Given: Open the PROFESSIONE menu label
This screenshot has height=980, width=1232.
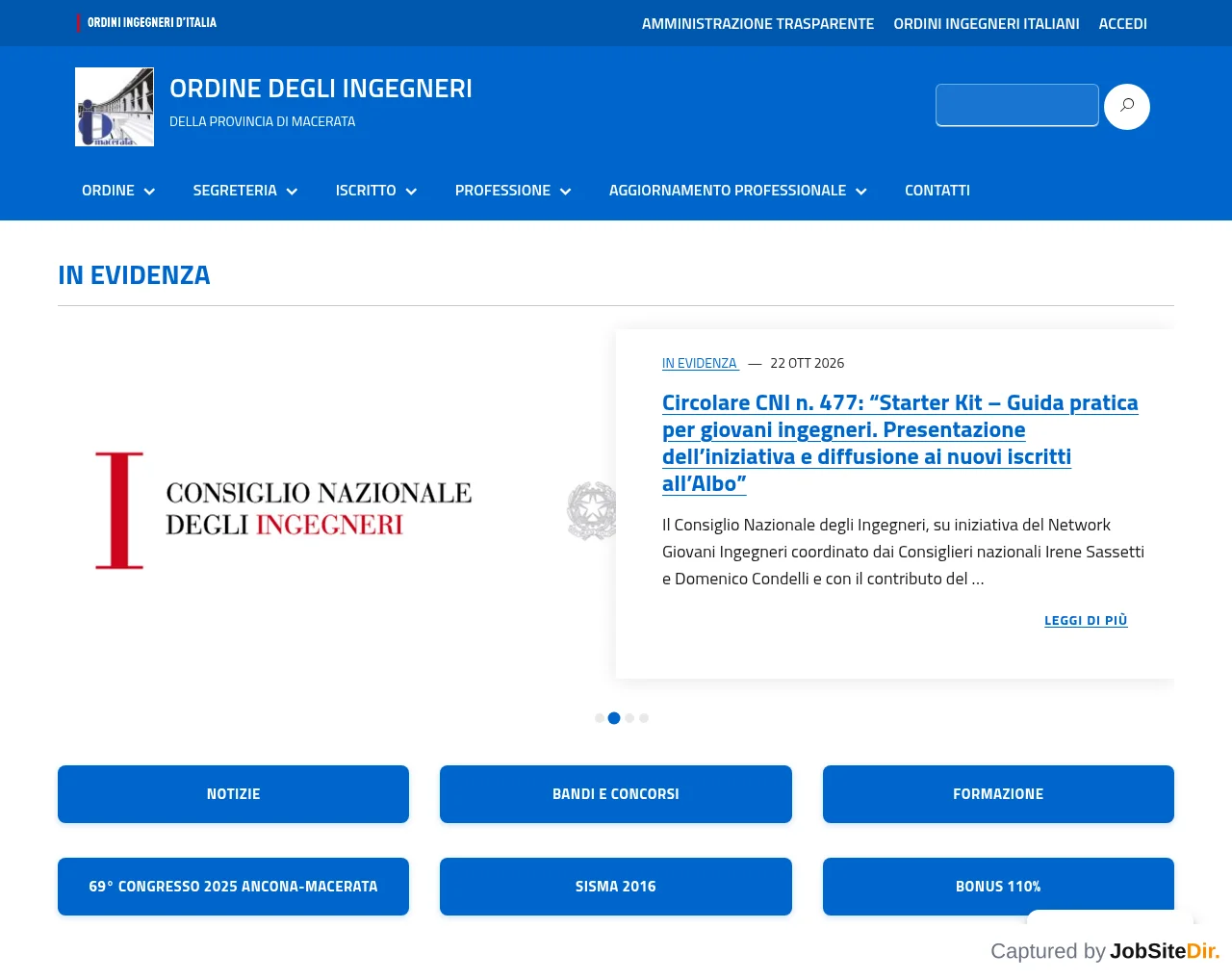Looking at the screenshot, I should coord(502,191).
